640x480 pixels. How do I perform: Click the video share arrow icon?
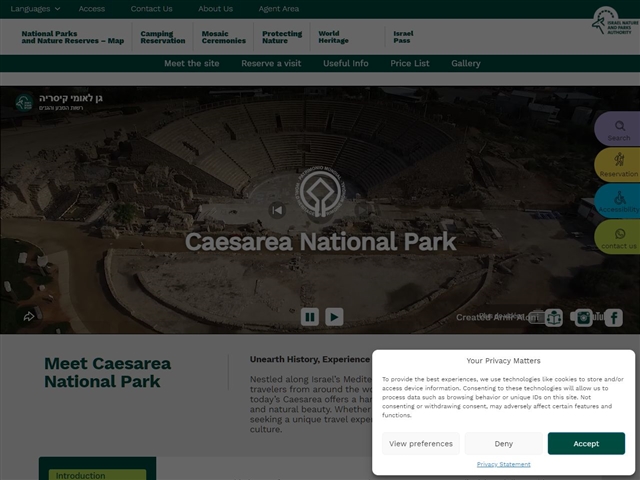pos(29,316)
